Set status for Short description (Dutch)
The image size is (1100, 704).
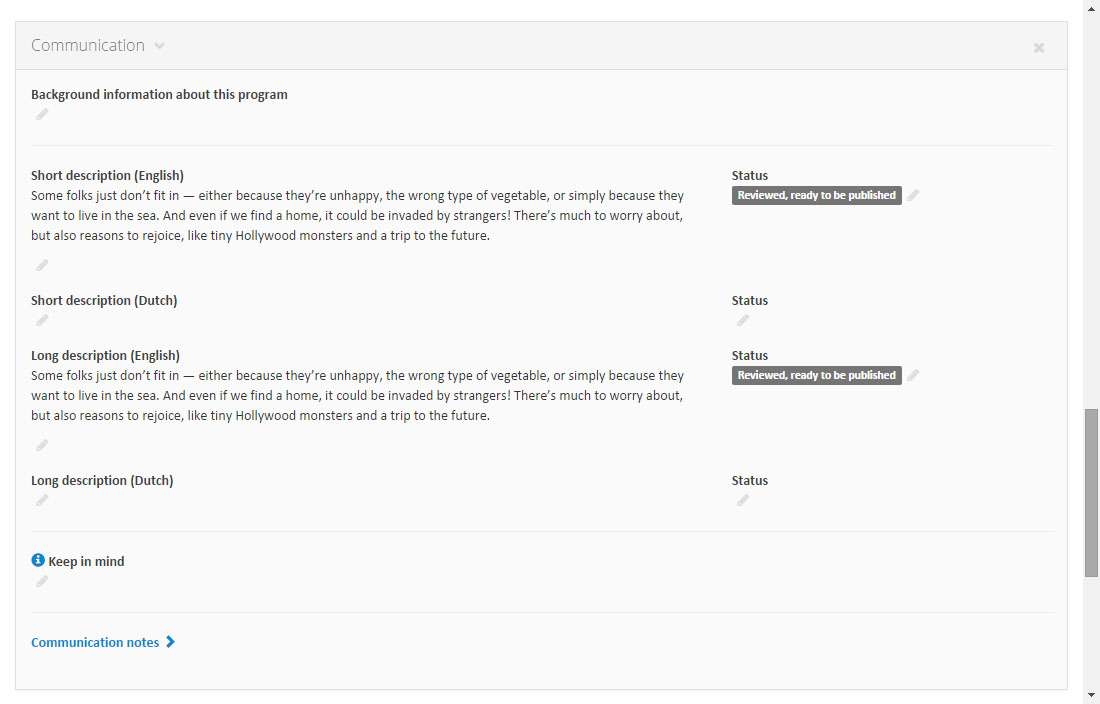[x=743, y=320]
